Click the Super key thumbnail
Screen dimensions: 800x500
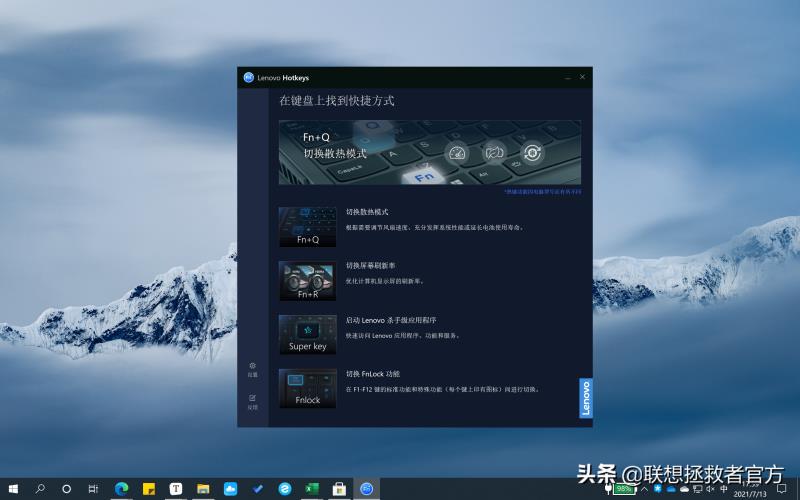pyautogui.click(x=308, y=334)
